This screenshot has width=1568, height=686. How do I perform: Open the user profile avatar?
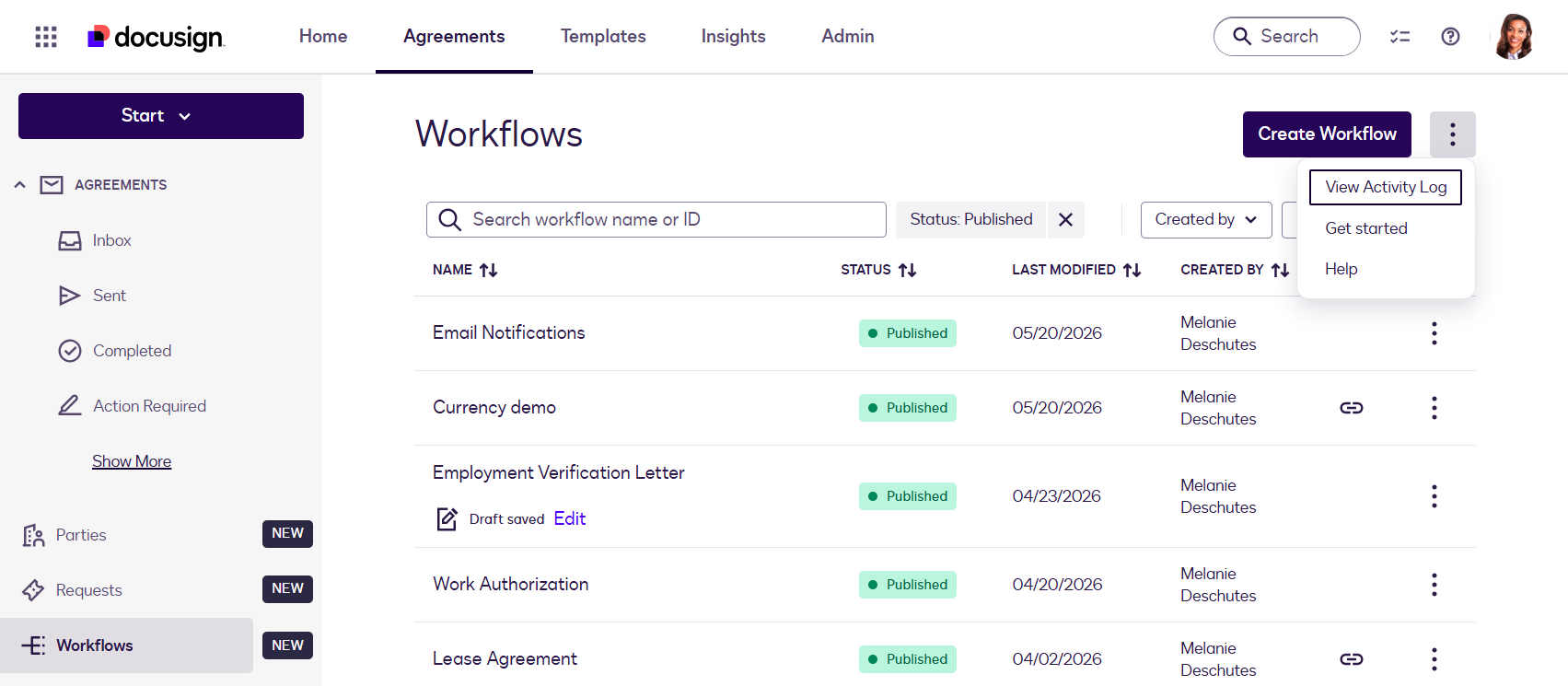pos(1515,37)
